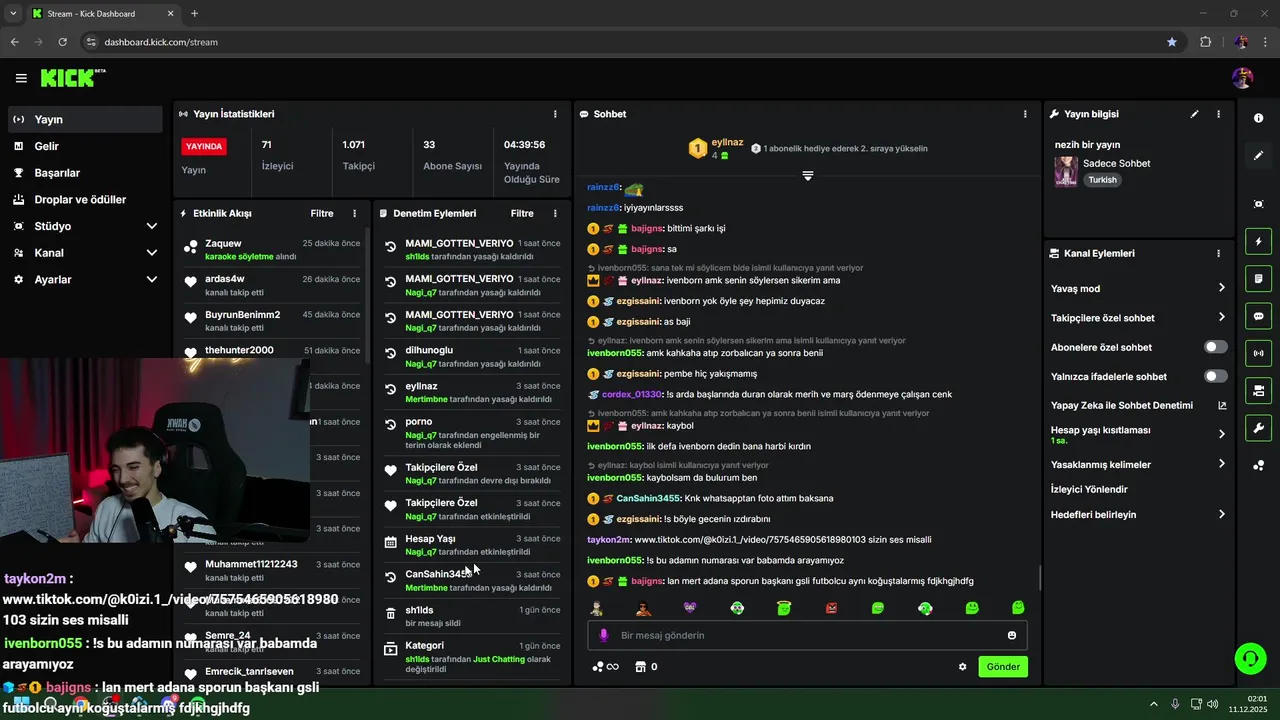The width and height of the screenshot is (1280, 720).
Task: Click the purple heart emote in quick emotes
Action: (690, 608)
